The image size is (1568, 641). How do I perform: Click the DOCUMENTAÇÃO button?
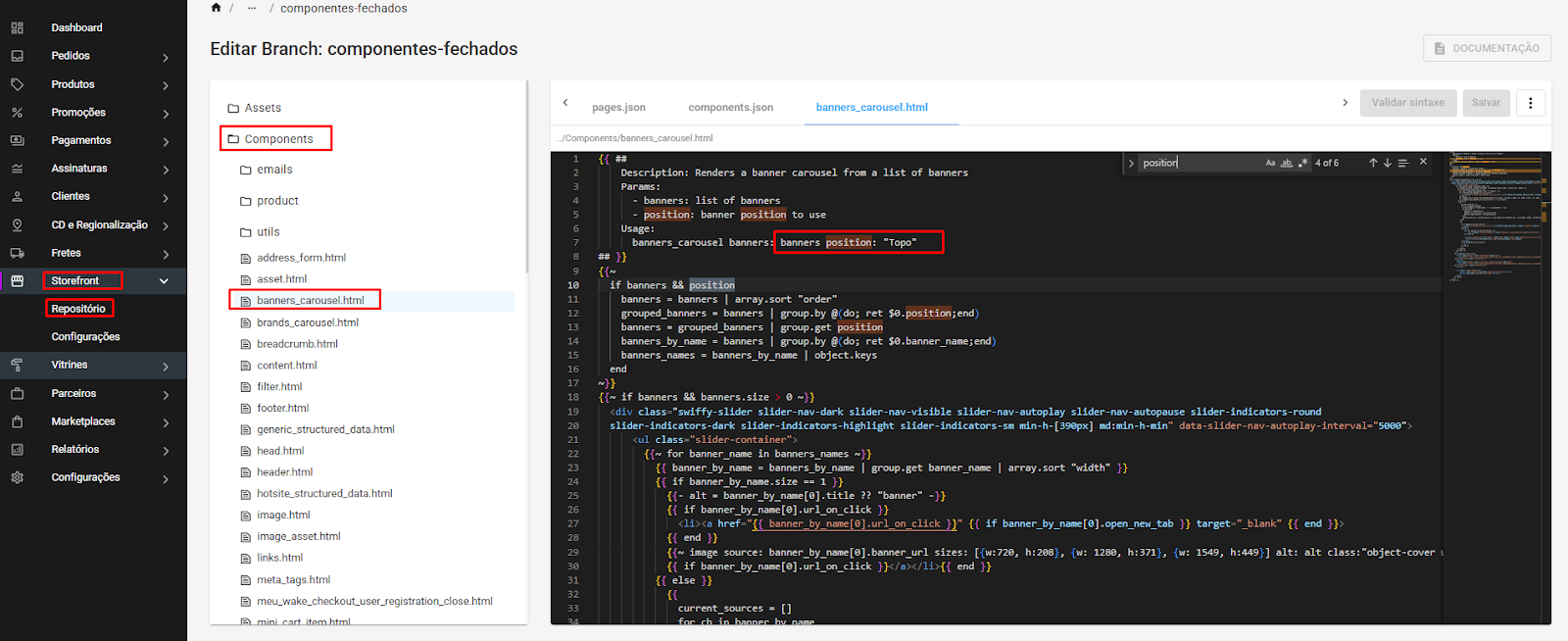click(x=1487, y=48)
